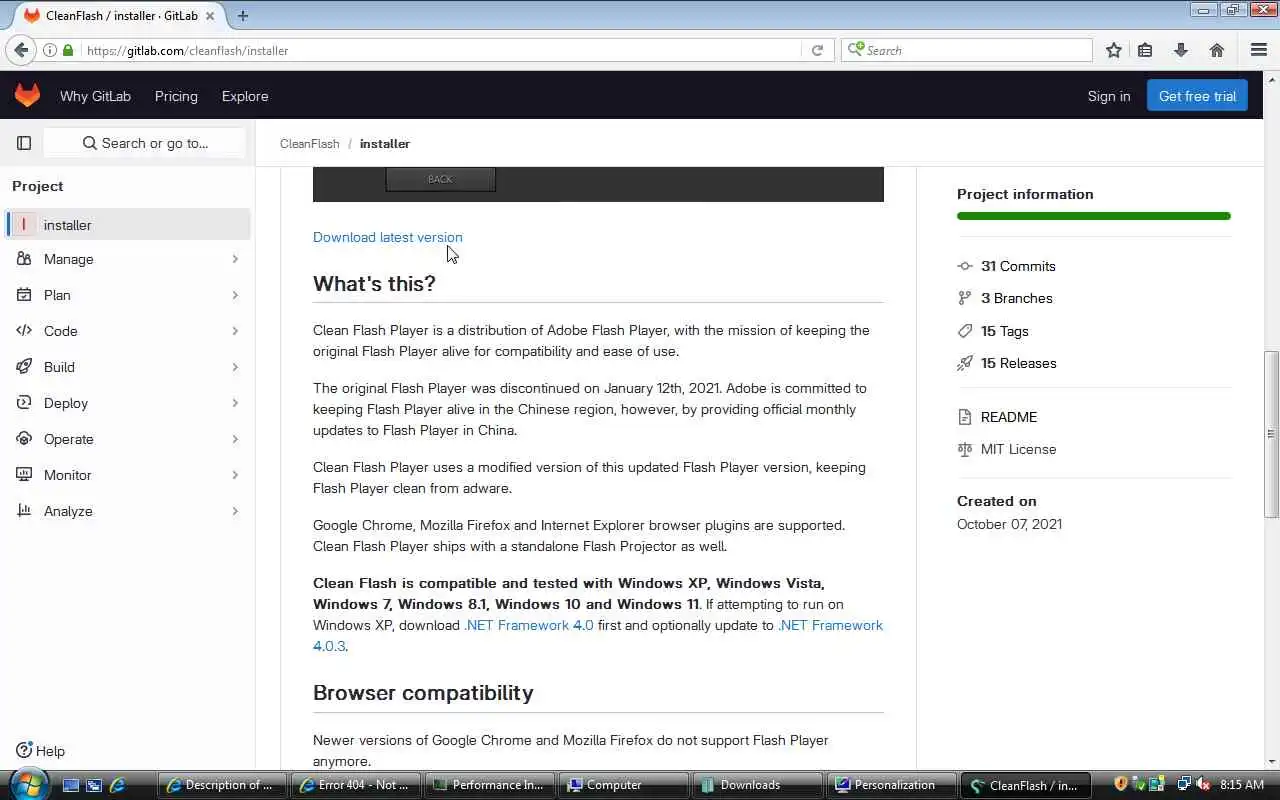This screenshot has width=1280, height=800.
Task: Click the Releases rocket icon
Action: (965, 363)
